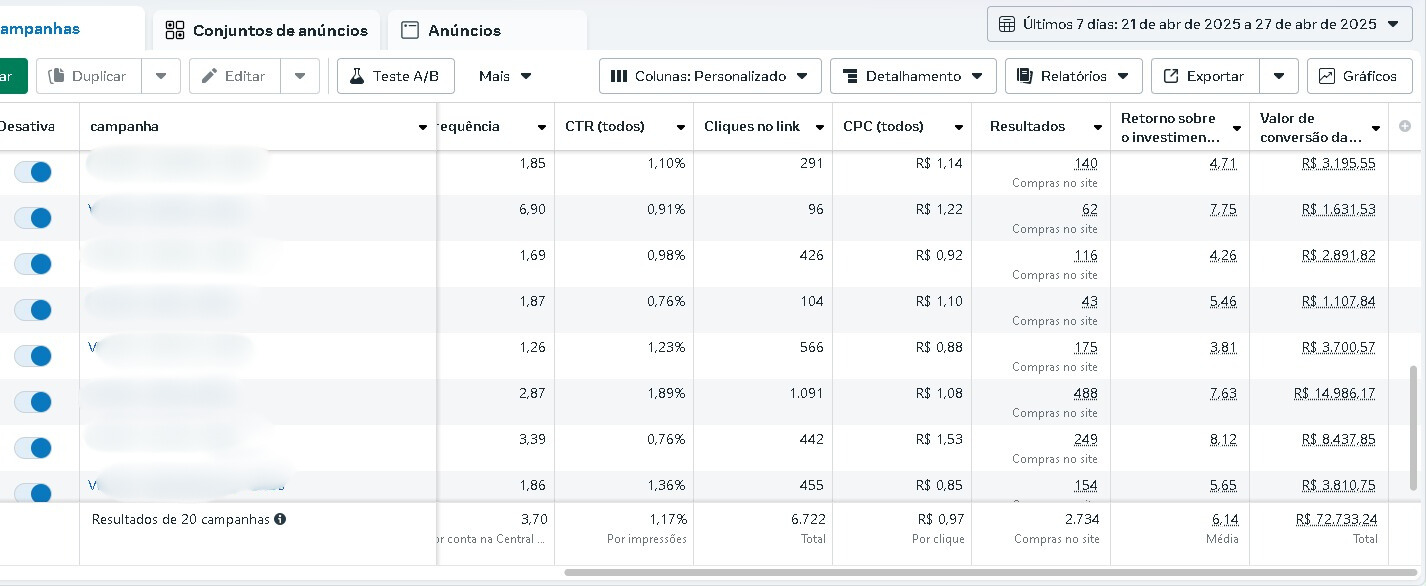Click the 6.722 total link clicks value
The image size is (1426, 586).
[807, 519]
